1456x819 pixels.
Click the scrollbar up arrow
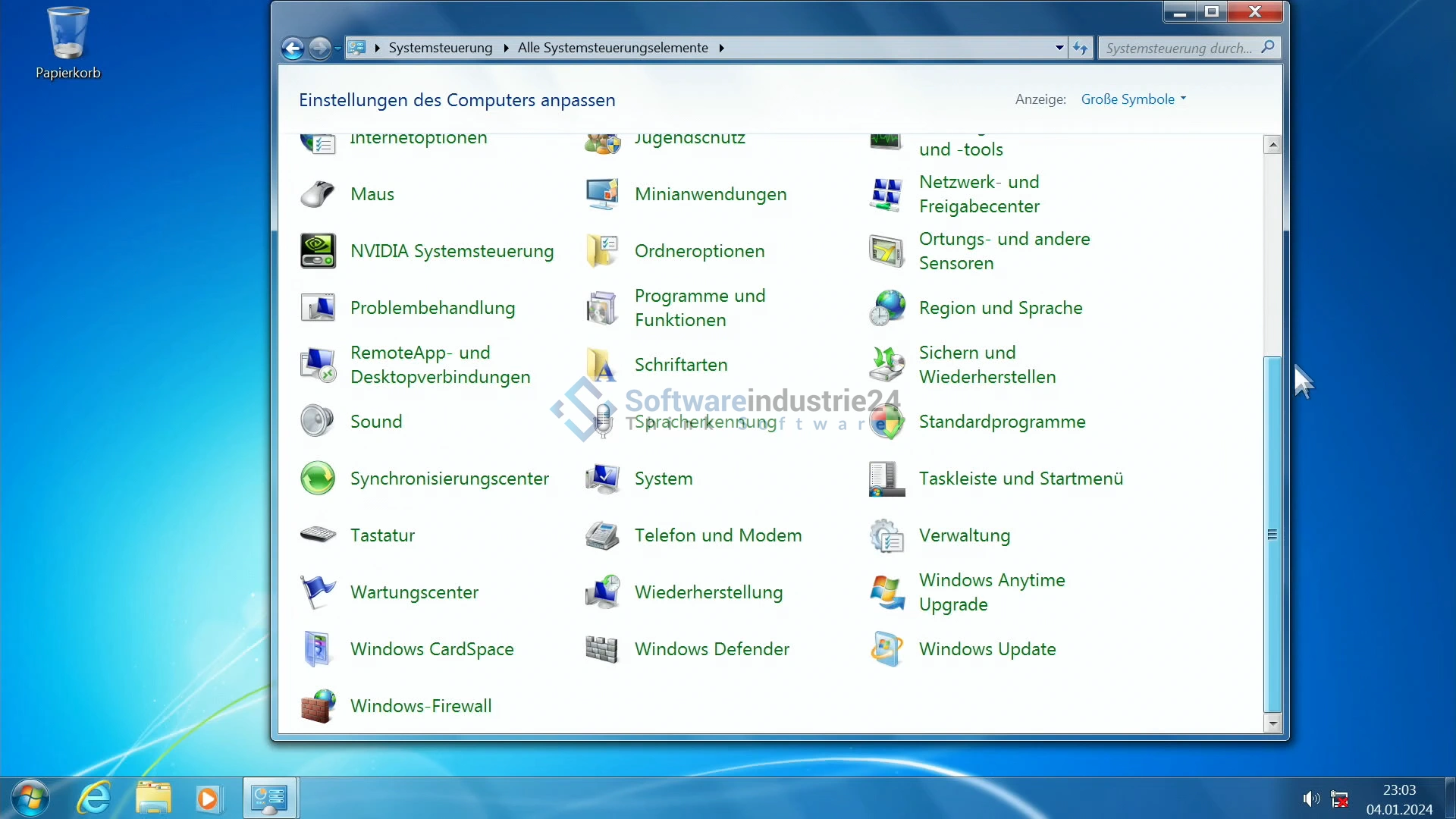(1272, 145)
